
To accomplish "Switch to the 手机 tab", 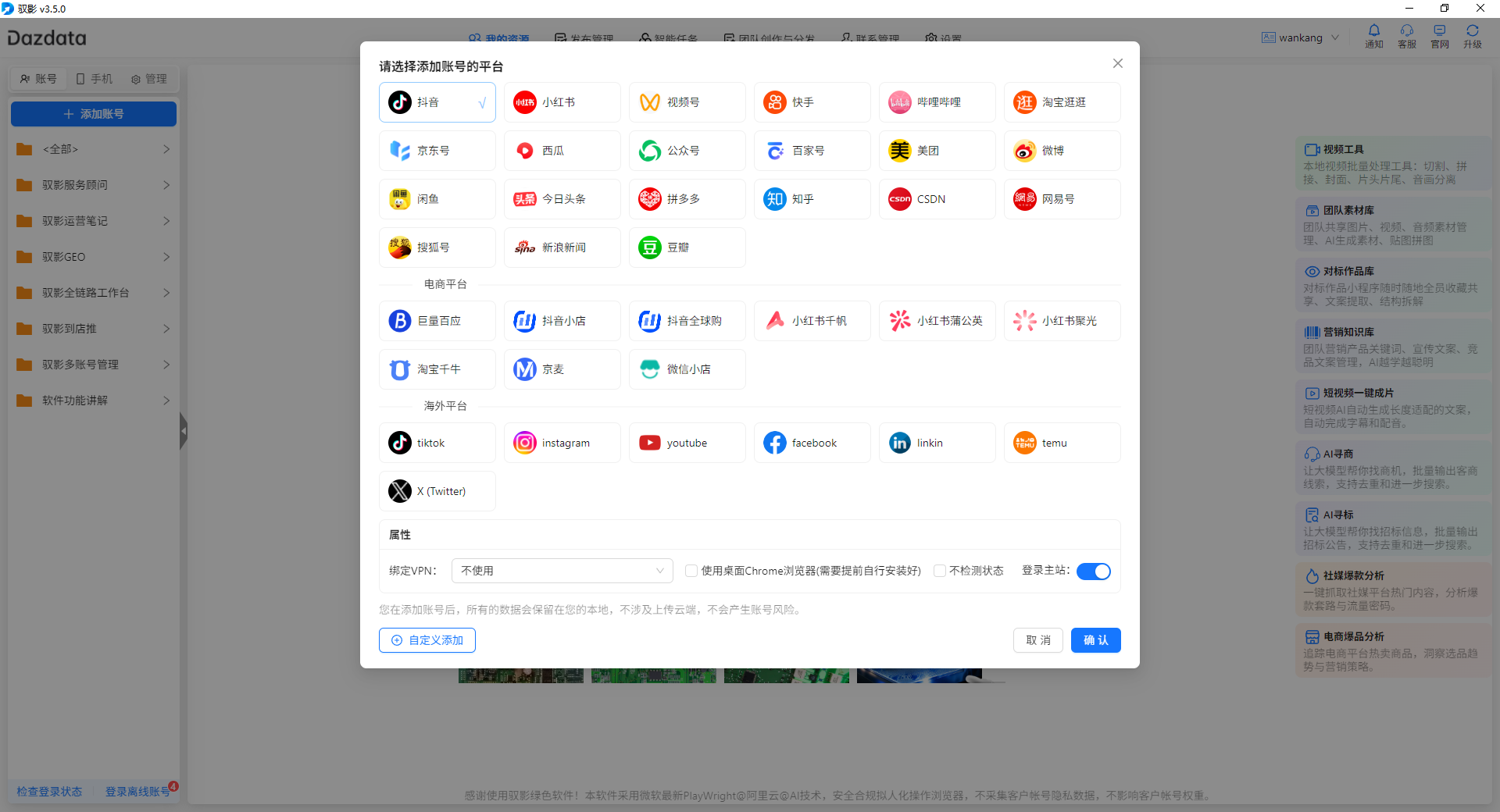I will click(x=94, y=79).
